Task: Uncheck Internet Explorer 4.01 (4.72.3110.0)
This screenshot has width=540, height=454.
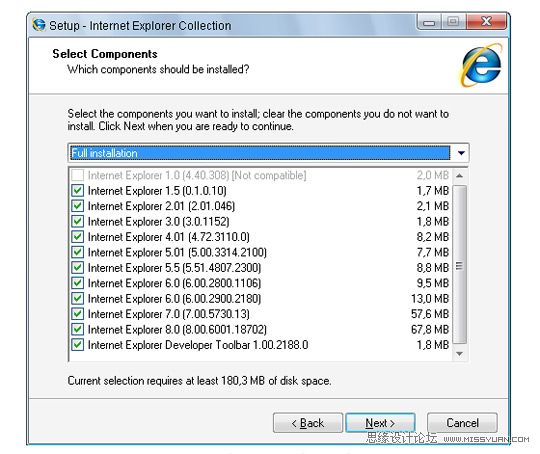Action: [77, 237]
